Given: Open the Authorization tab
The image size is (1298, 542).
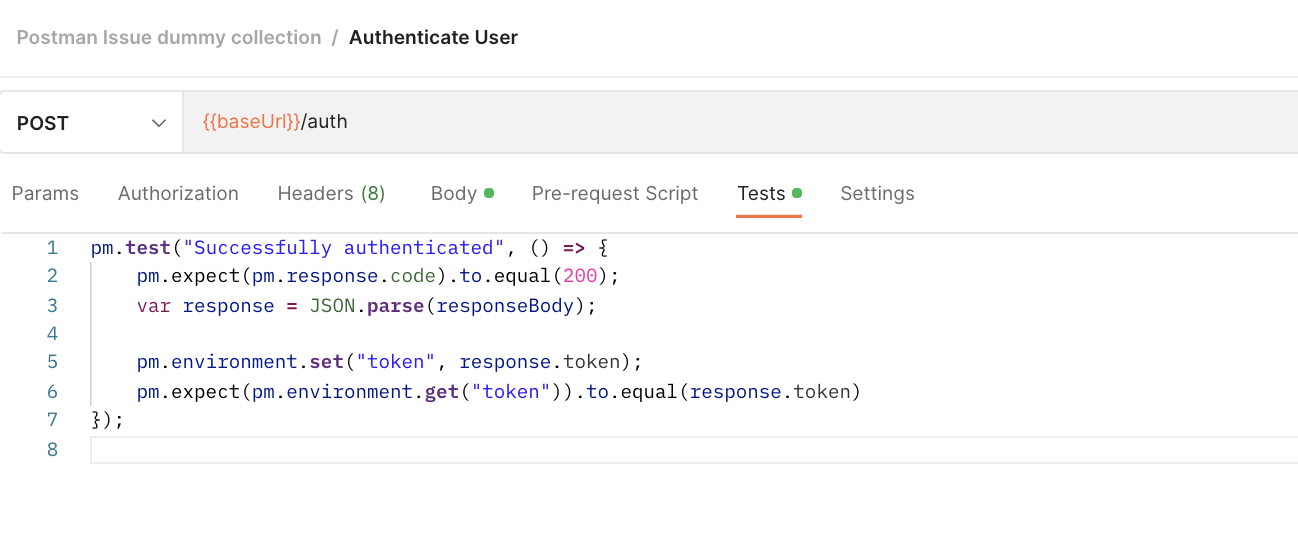Looking at the screenshot, I should pos(178,193).
